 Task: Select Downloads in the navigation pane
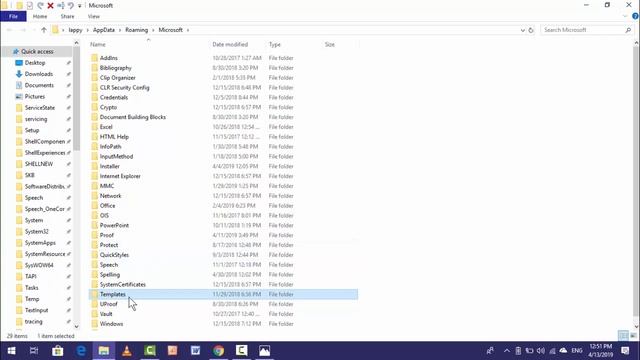pos(39,74)
